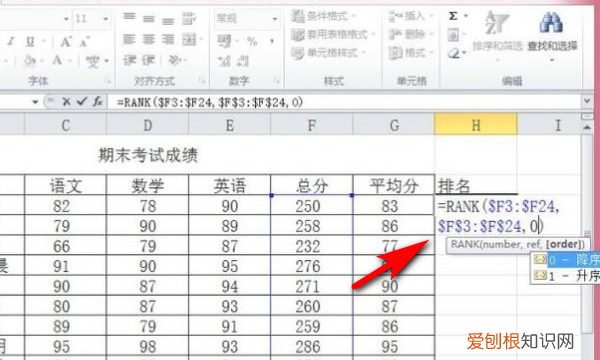Apply fill color paint bucket
Image resolution: width=600 pixels, height=360 pixels.
point(29,60)
